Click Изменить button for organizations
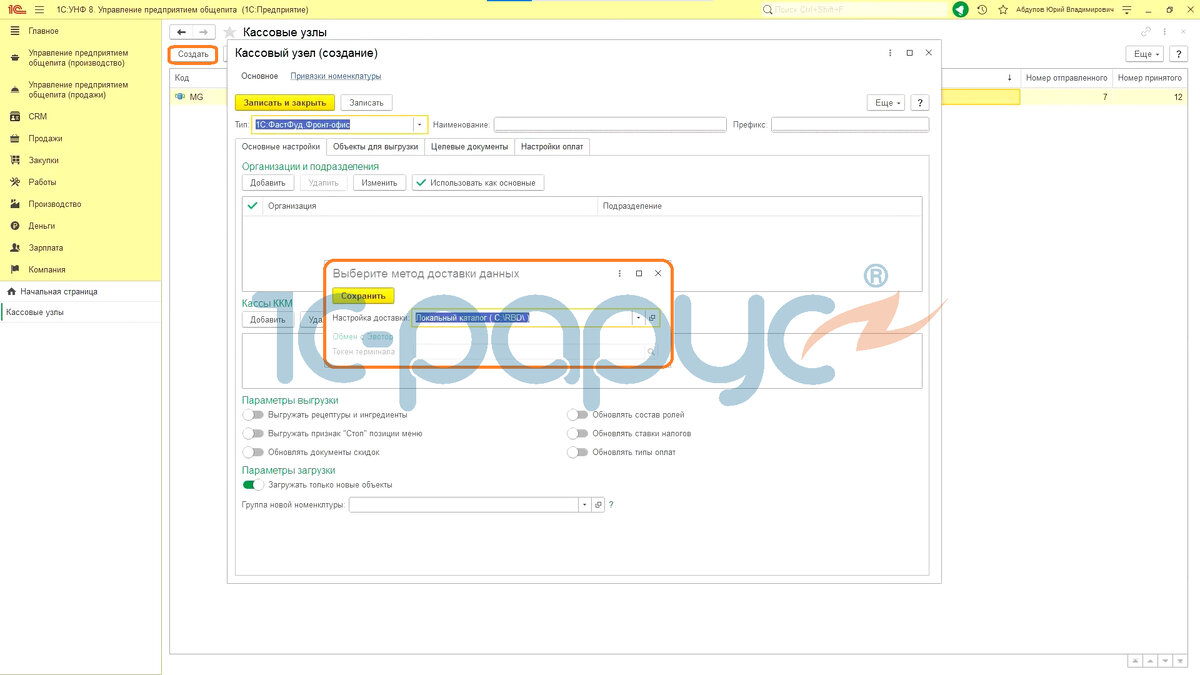Screen dimensions: 1200x675 [x=379, y=183]
